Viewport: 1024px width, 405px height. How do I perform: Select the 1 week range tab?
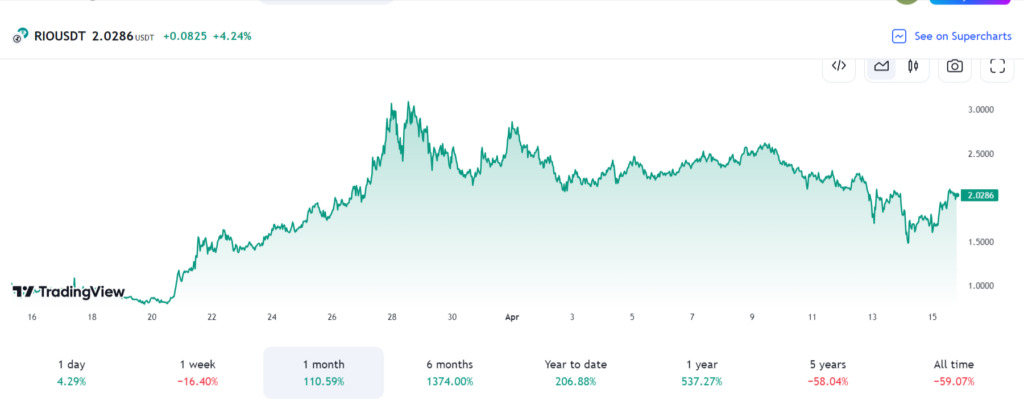pos(197,372)
